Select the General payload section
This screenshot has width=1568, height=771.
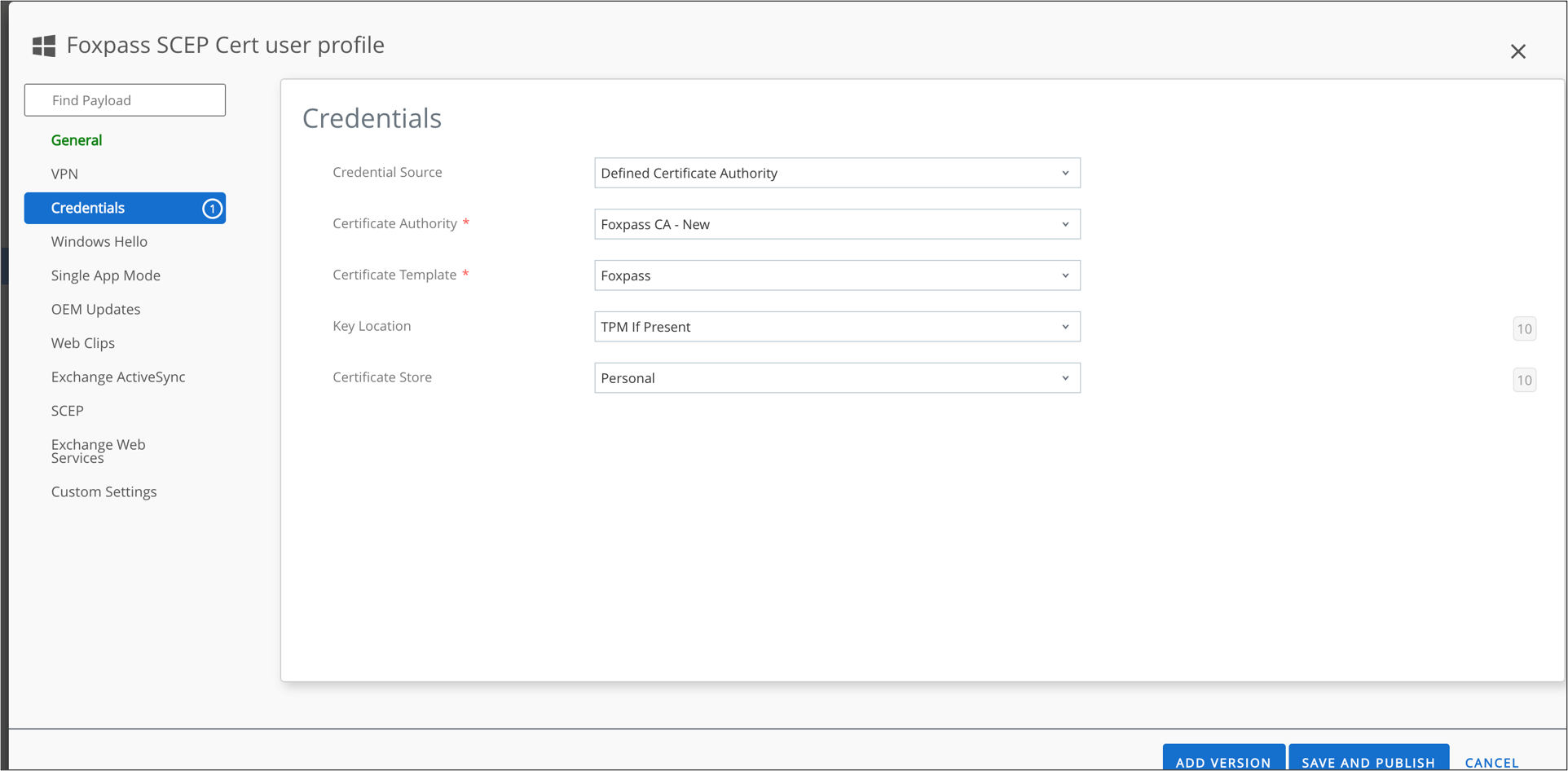pos(77,140)
